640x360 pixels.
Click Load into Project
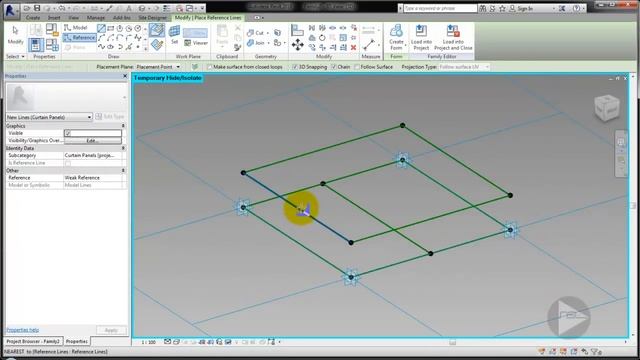tap(421, 37)
